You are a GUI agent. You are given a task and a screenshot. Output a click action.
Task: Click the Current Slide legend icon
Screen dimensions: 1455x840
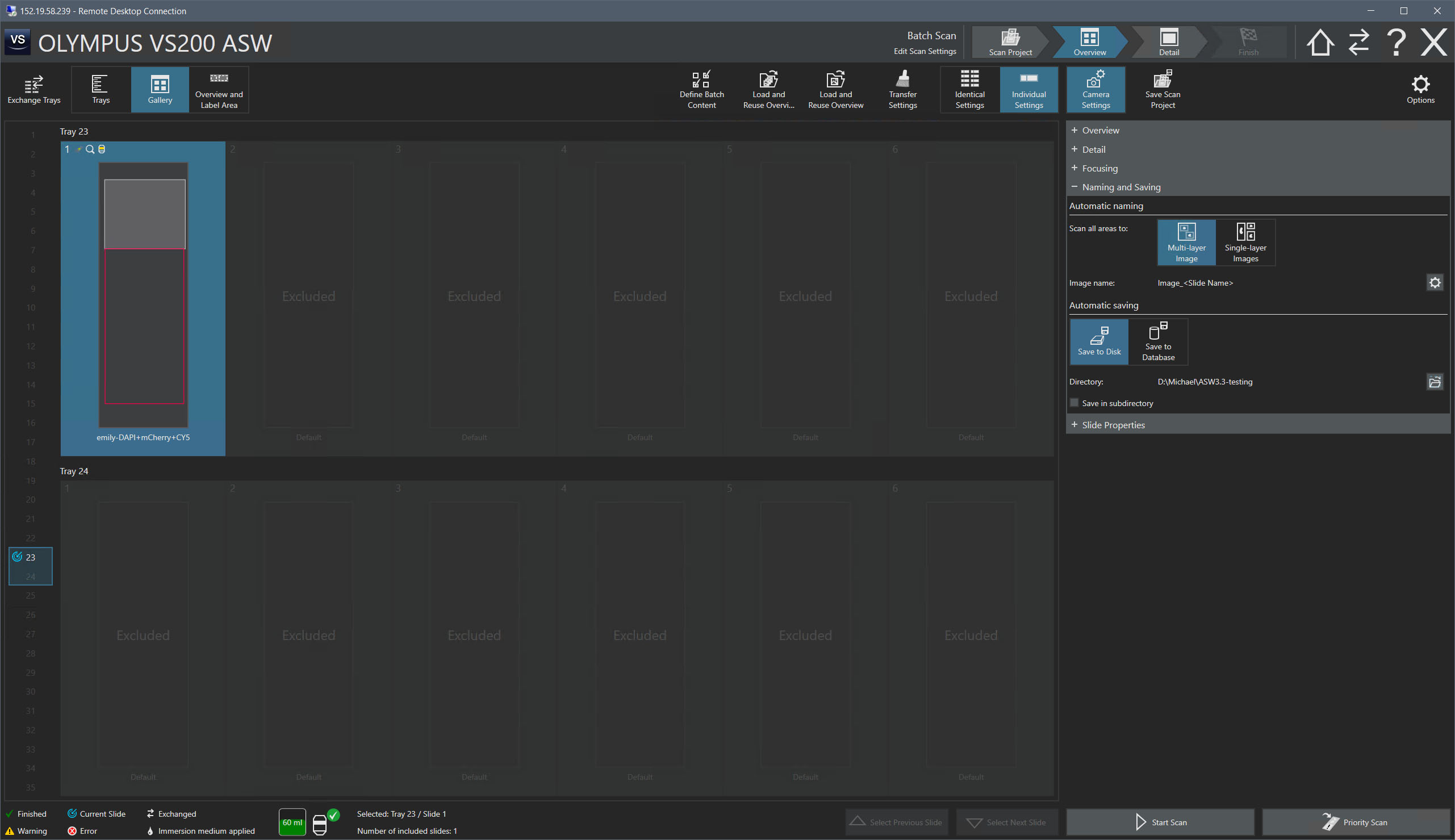pyautogui.click(x=72, y=813)
